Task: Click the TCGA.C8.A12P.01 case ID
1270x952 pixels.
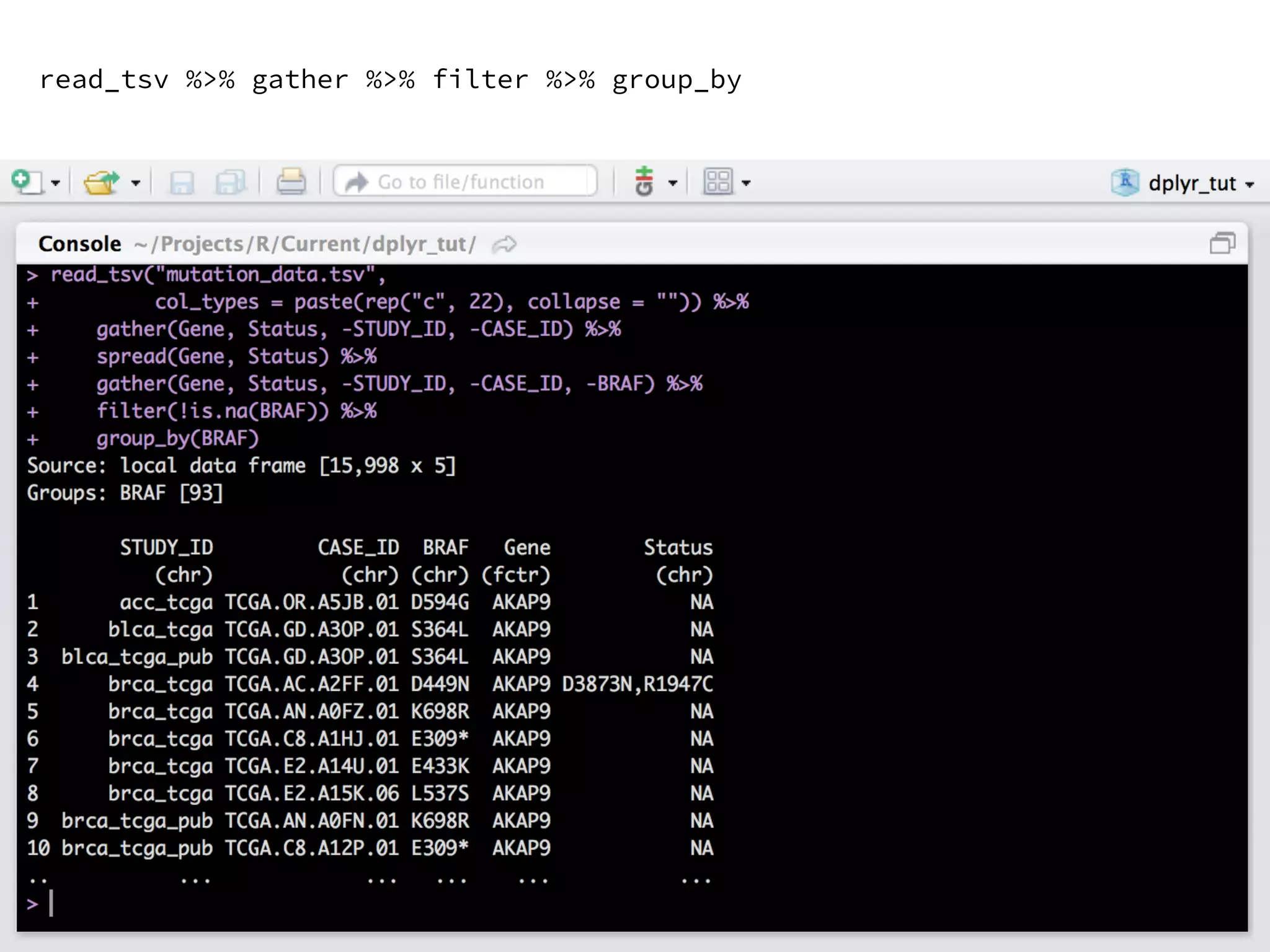Action: click(312, 847)
